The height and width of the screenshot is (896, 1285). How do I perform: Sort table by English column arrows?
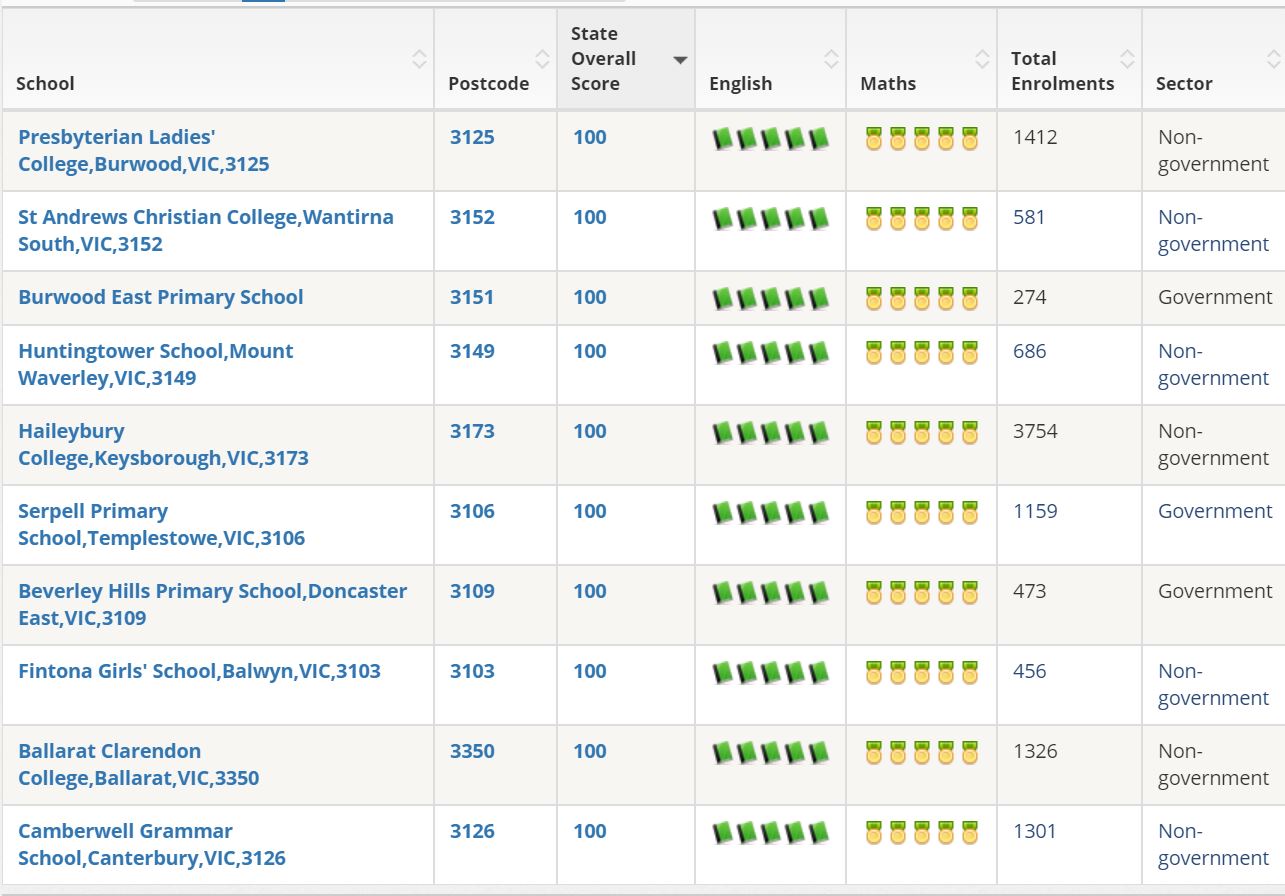831,59
